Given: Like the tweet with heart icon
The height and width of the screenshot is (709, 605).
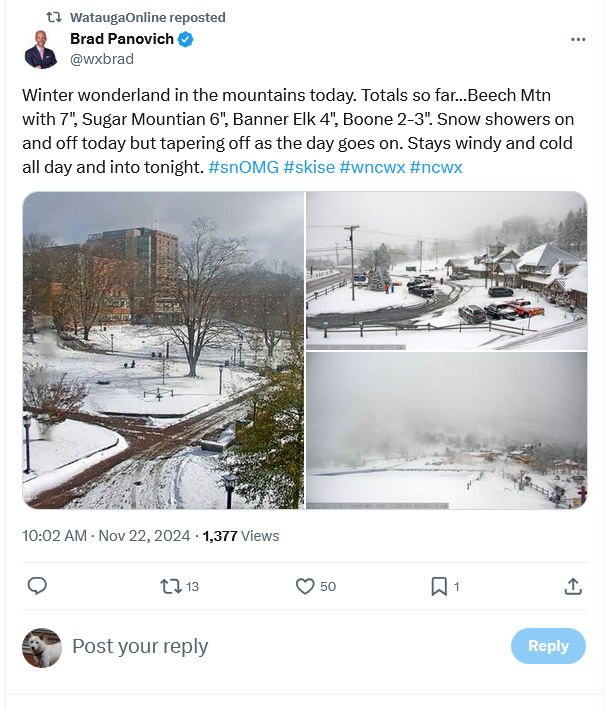Looking at the screenshot, I should point(306,586).
